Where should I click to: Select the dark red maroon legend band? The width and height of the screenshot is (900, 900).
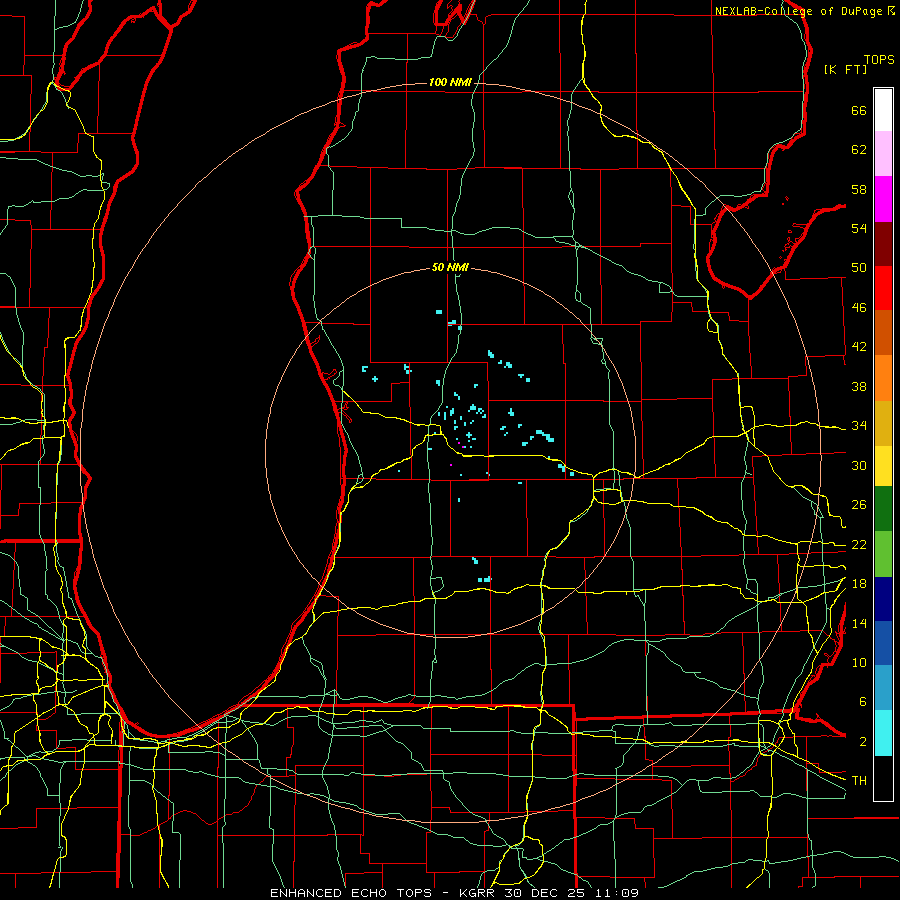point(883,243)
